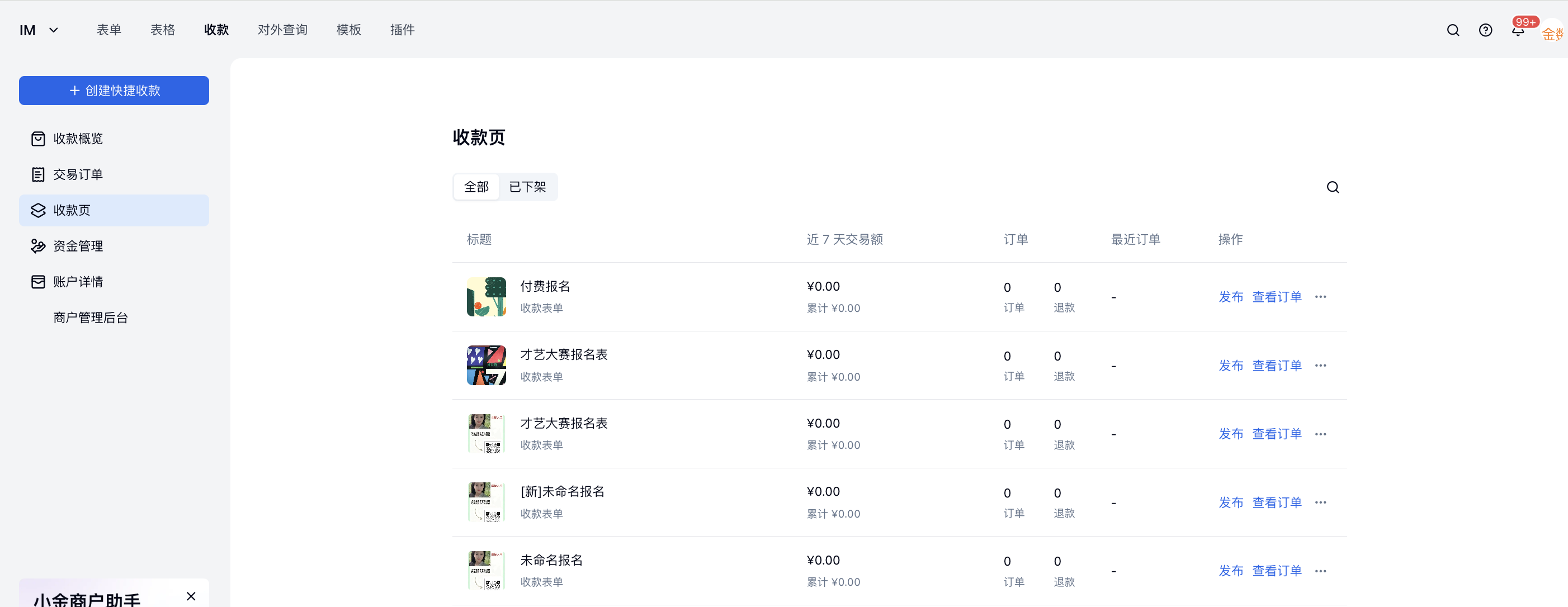Open thumbnail of first 才艺大赛报名表
1568x607 pixels.
point(487,366)
